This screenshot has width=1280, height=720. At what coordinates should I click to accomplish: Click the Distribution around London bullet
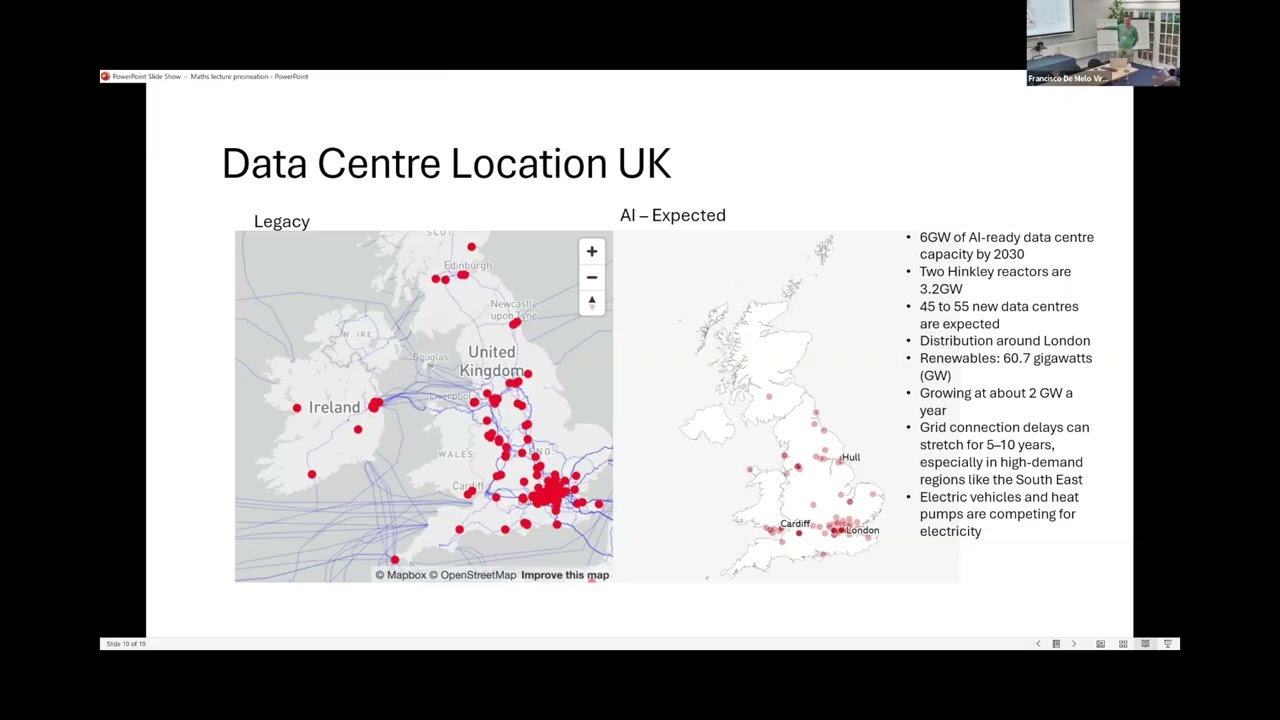1005,341
